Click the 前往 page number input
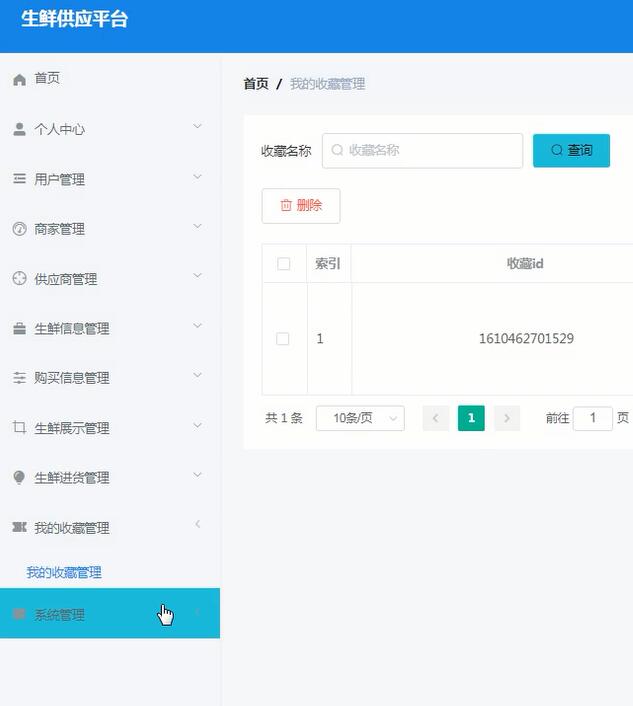Viewport: 633px width, 706px height. click(x=592, y=418)
